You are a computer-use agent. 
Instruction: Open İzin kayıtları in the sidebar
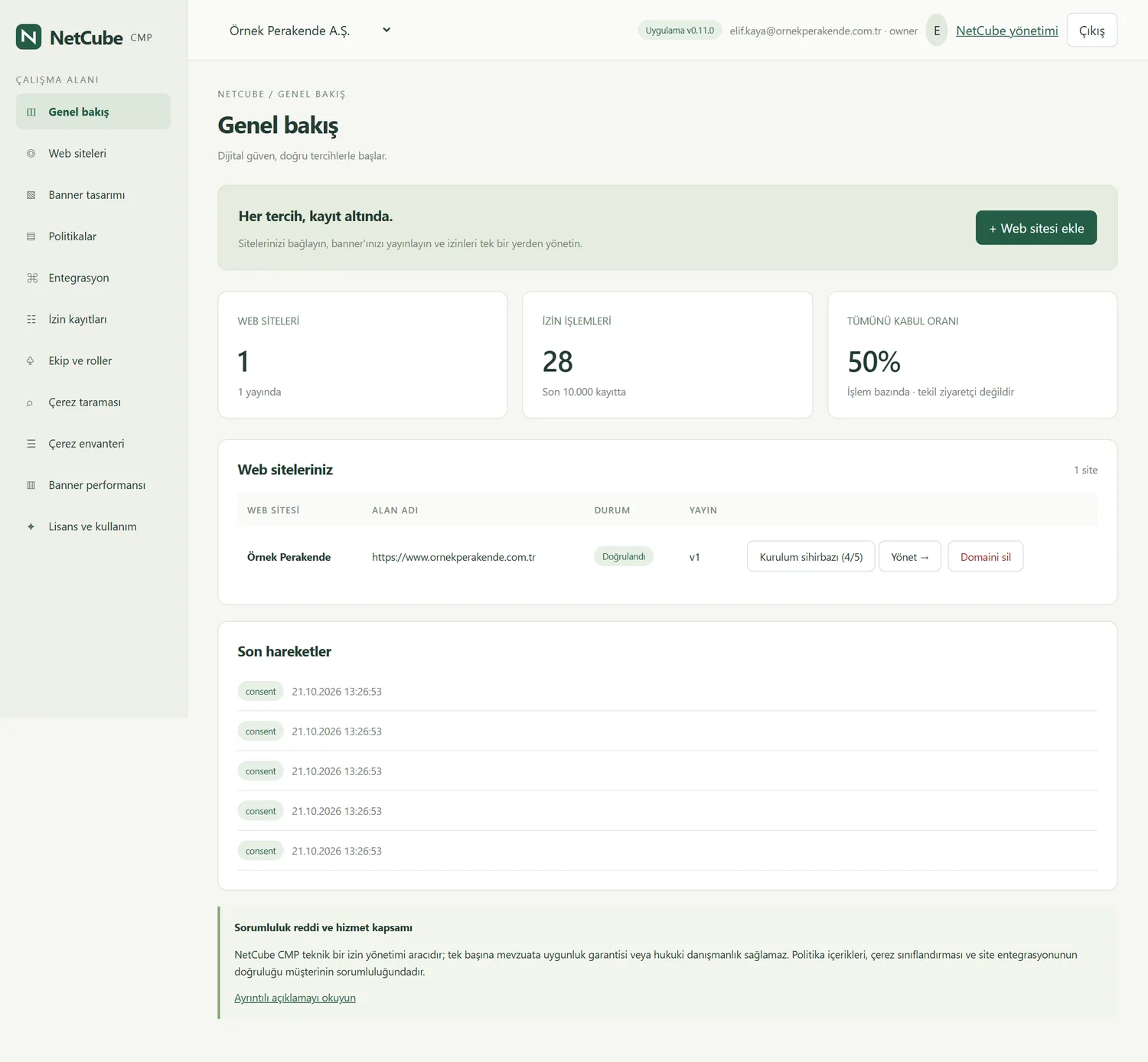pos(93,319)
